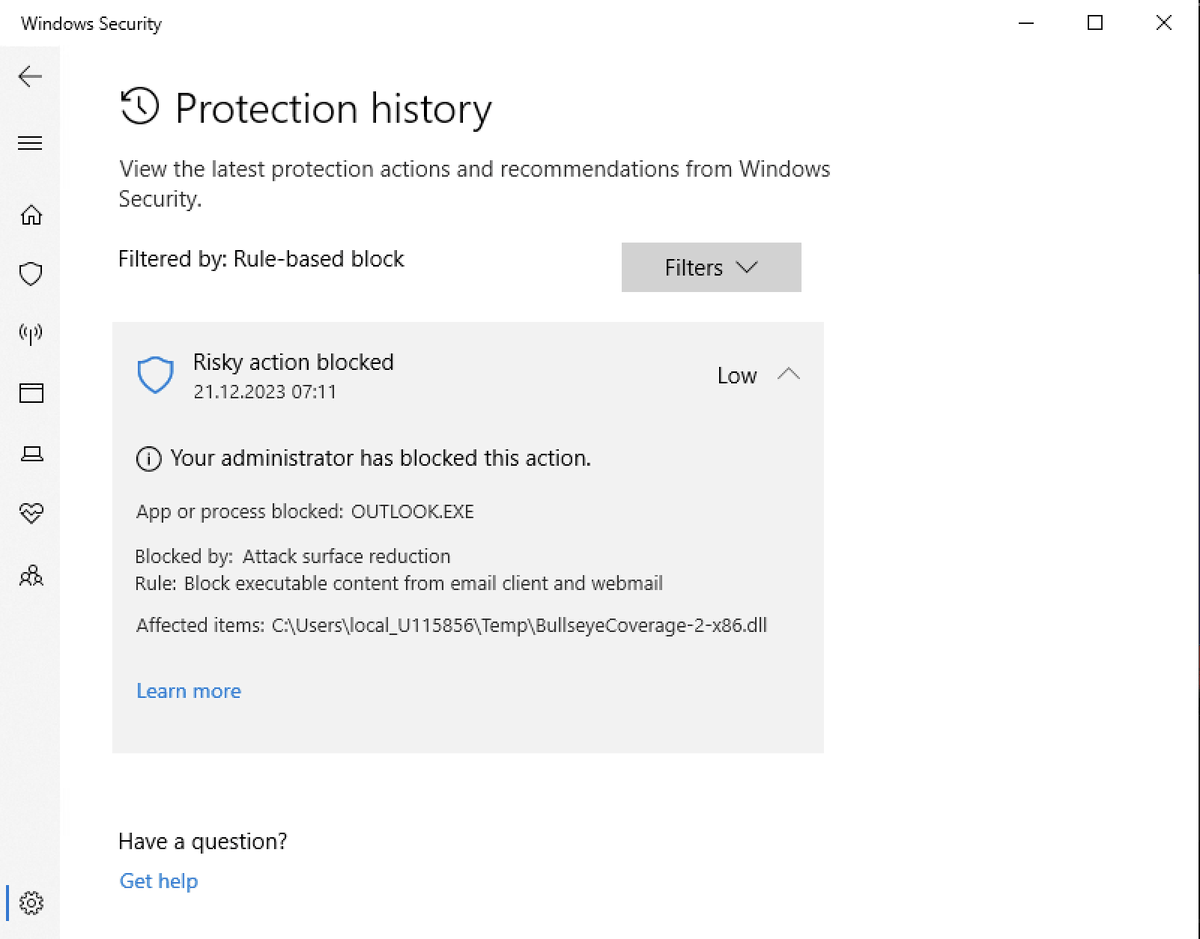This screenshot has height=939, width=1200.
Task: Collapse the Risky action blocked entry chevron
Action: pyautogui.click(x=788, y=374)
